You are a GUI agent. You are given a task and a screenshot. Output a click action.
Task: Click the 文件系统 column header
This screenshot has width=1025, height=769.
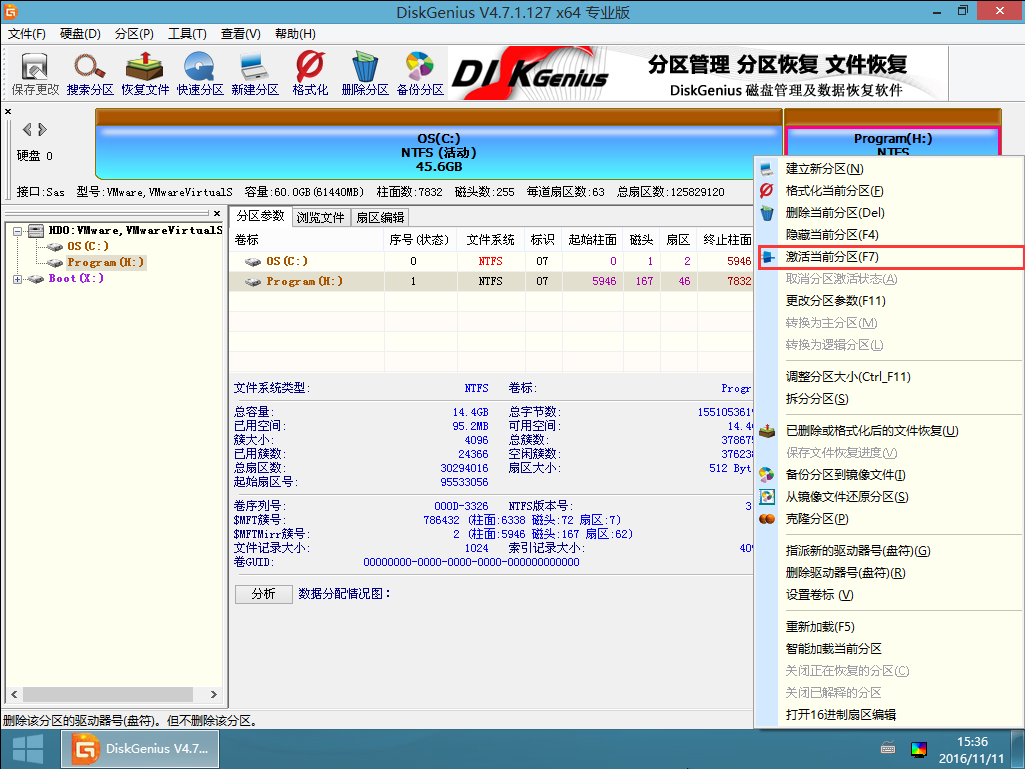[x=490, y=240]
